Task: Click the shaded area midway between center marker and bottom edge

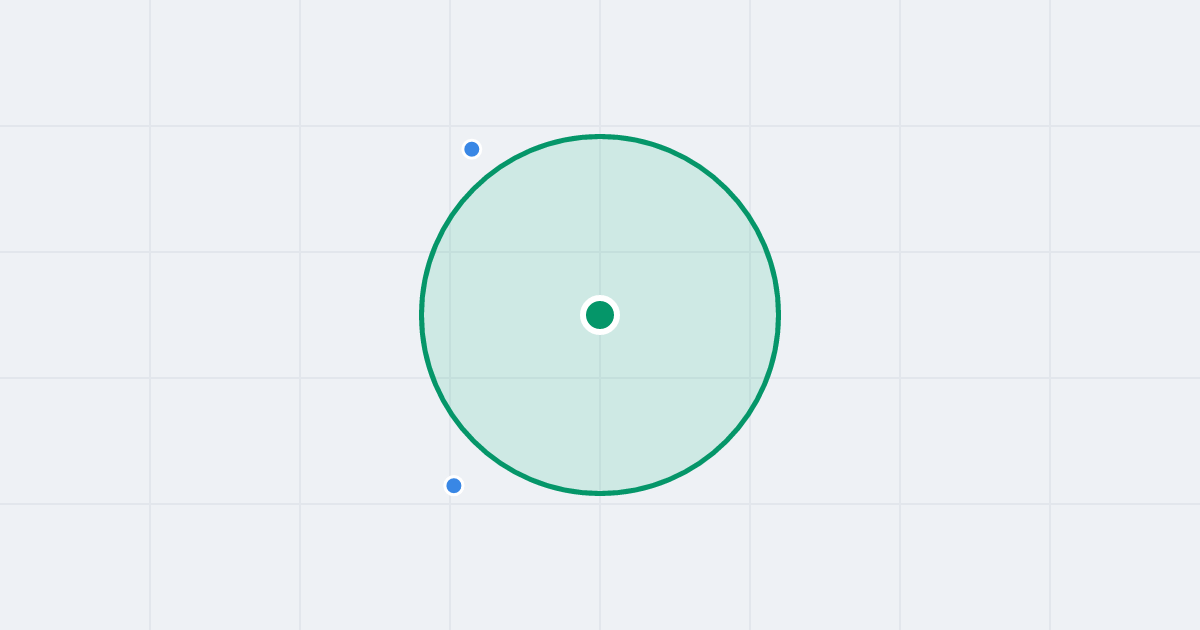Action: tap(600, 405)
